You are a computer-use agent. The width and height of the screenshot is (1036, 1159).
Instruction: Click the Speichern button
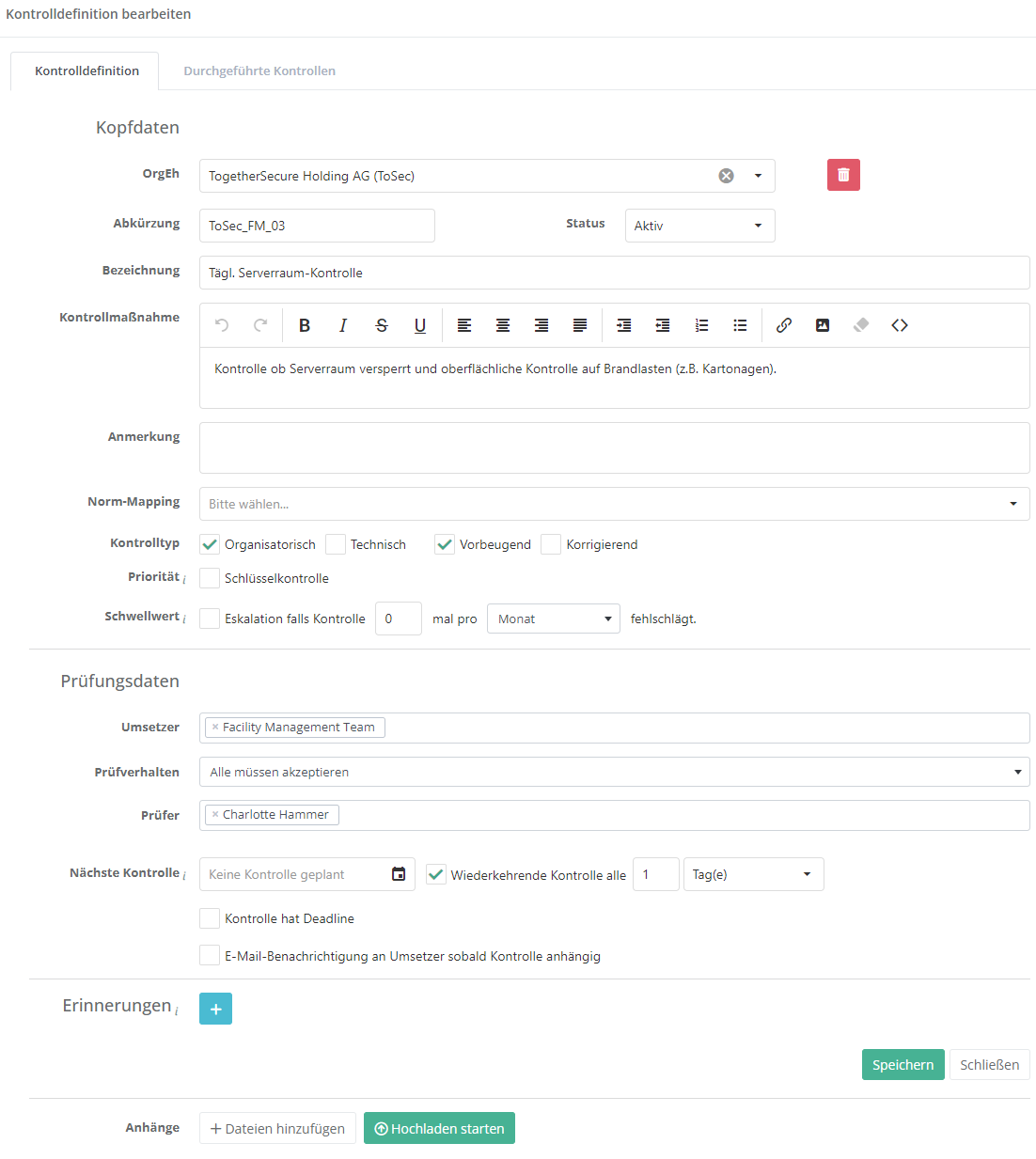click(x=903, y=1065)
